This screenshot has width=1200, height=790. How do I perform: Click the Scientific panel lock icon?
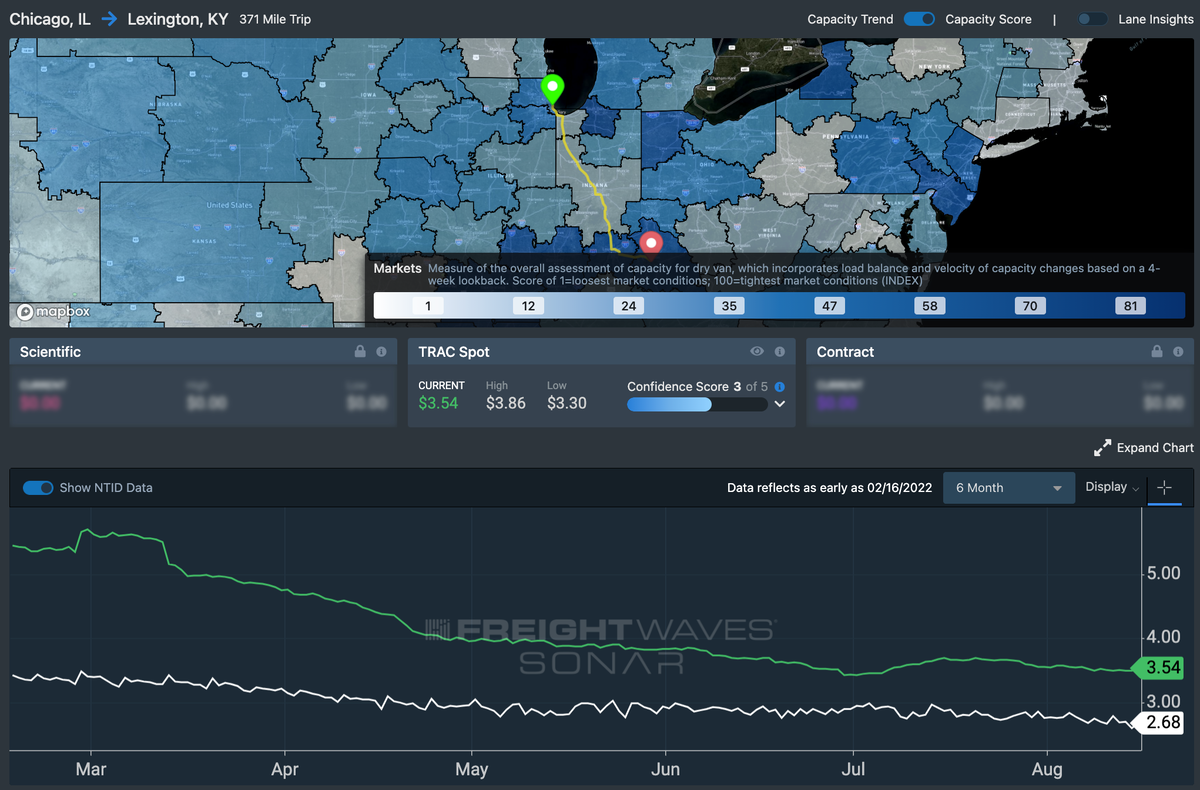coord(360,352)
